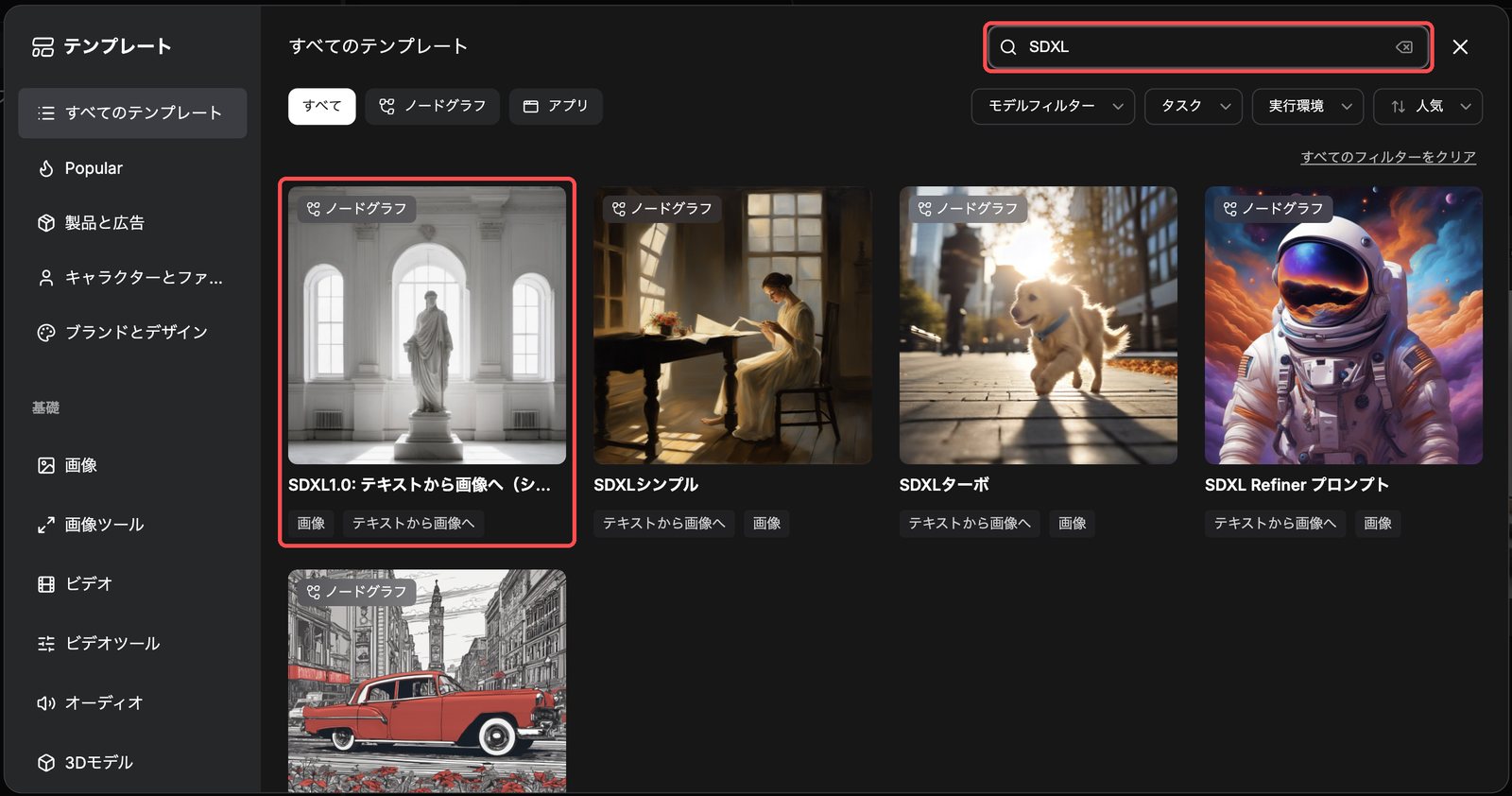Click すべてのフィルターをクリア link
The width and height of the screenshot is (1512, 796).
click(x=1388, y=157)
